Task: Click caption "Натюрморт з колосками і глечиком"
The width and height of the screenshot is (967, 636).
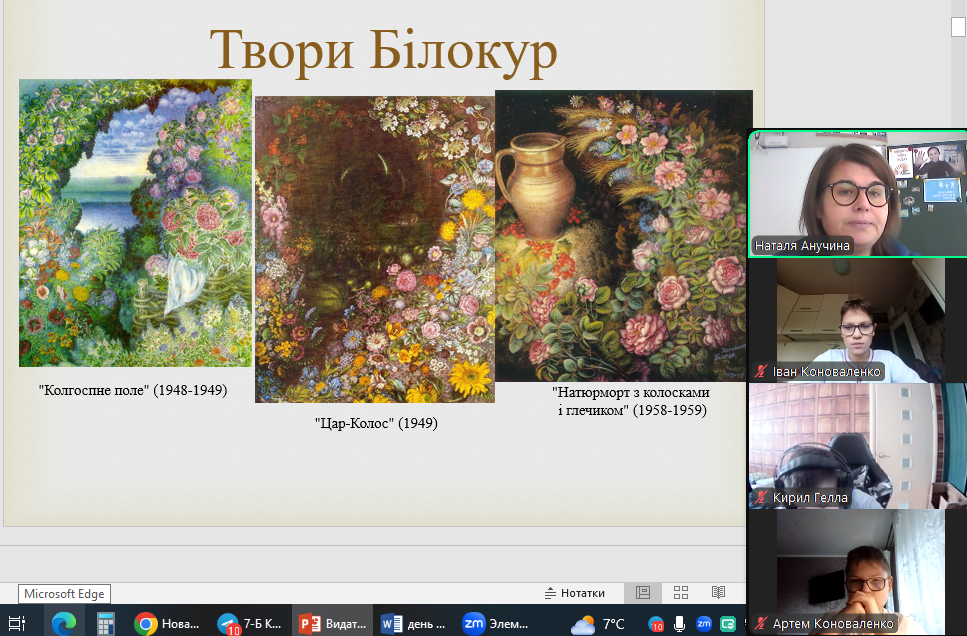Action: [x=631, y=402]
